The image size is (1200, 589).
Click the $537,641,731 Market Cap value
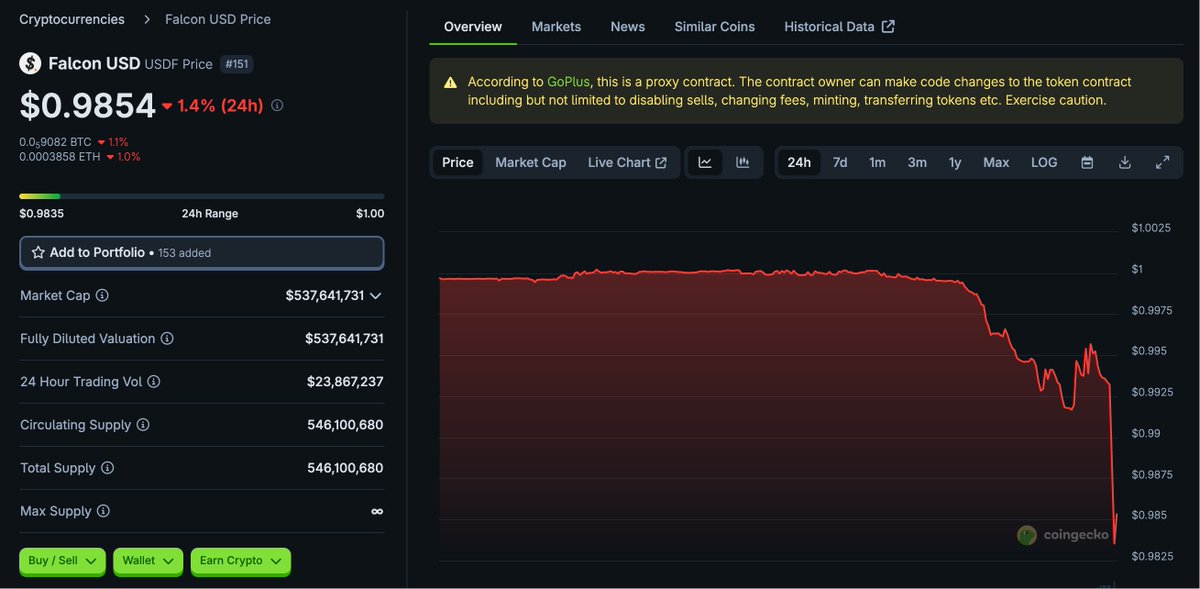pos(324,296)
